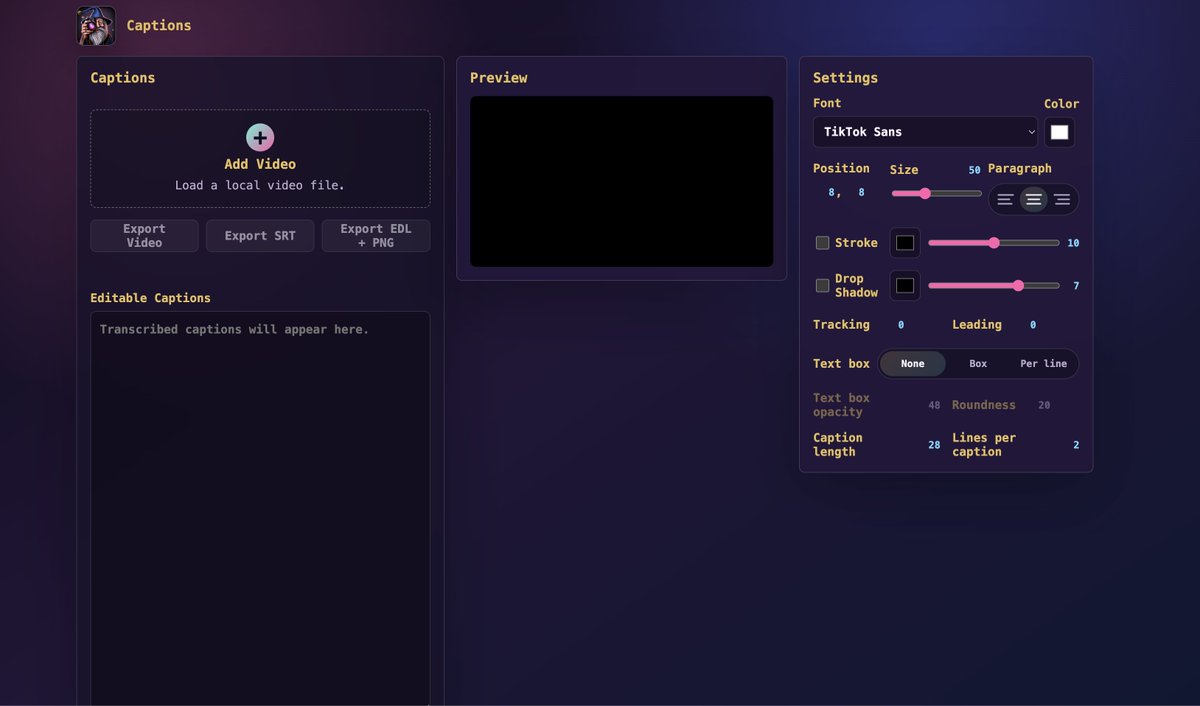
Task: Click the Captions title beside the logo
Action: tap(159, 26)
